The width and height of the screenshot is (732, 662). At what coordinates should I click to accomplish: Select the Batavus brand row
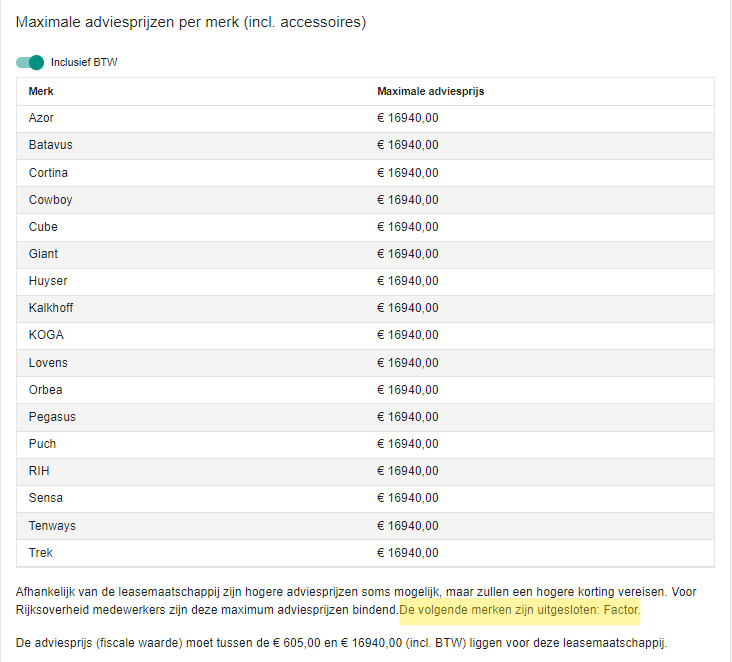coord(365,146)
